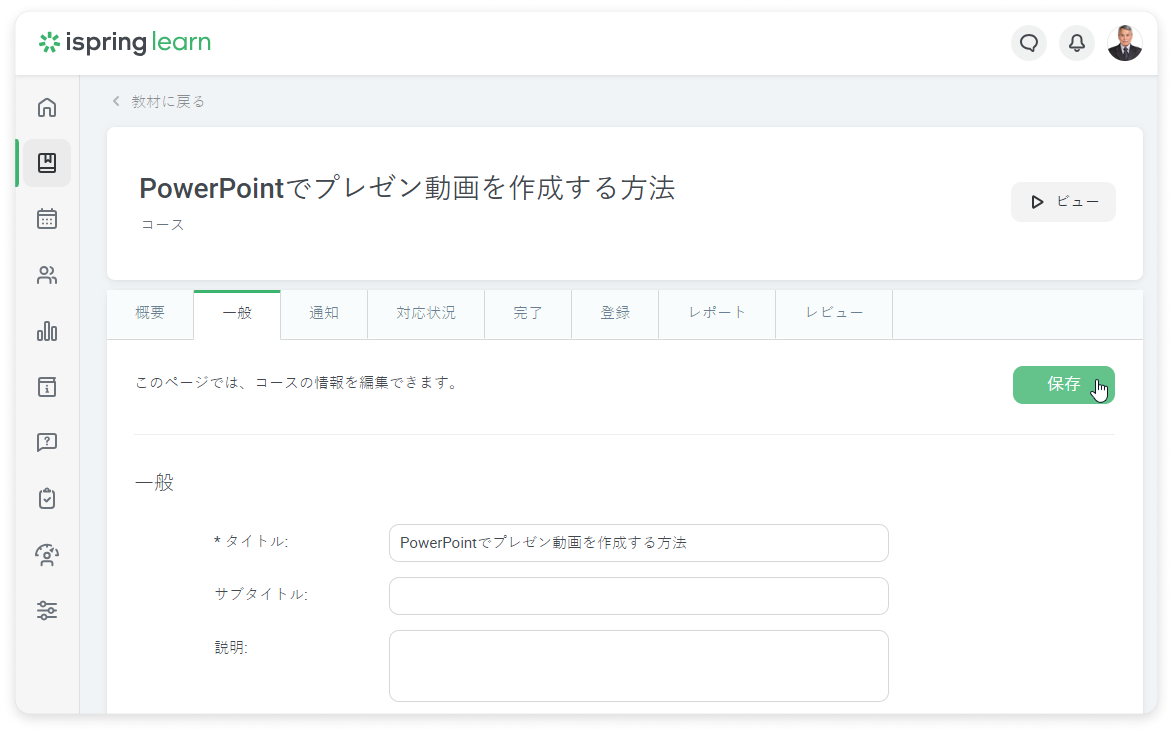The image size is (1173, 733).
Task: Open the 登録 tab
Action: (x=616, y=314)
